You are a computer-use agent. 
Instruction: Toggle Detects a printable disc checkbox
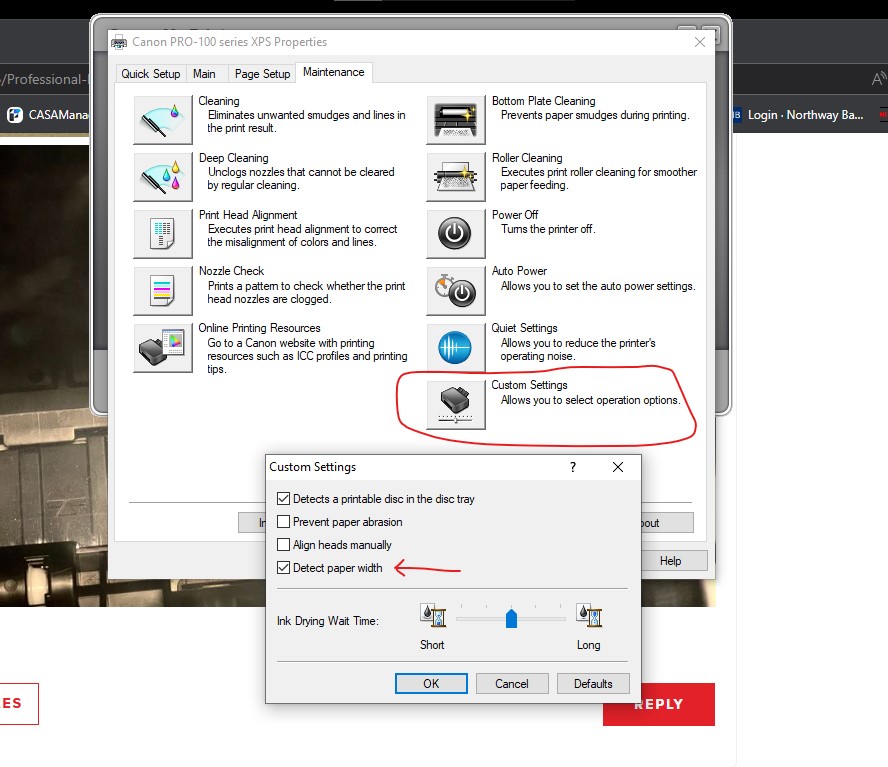click(x=284, y=498)
